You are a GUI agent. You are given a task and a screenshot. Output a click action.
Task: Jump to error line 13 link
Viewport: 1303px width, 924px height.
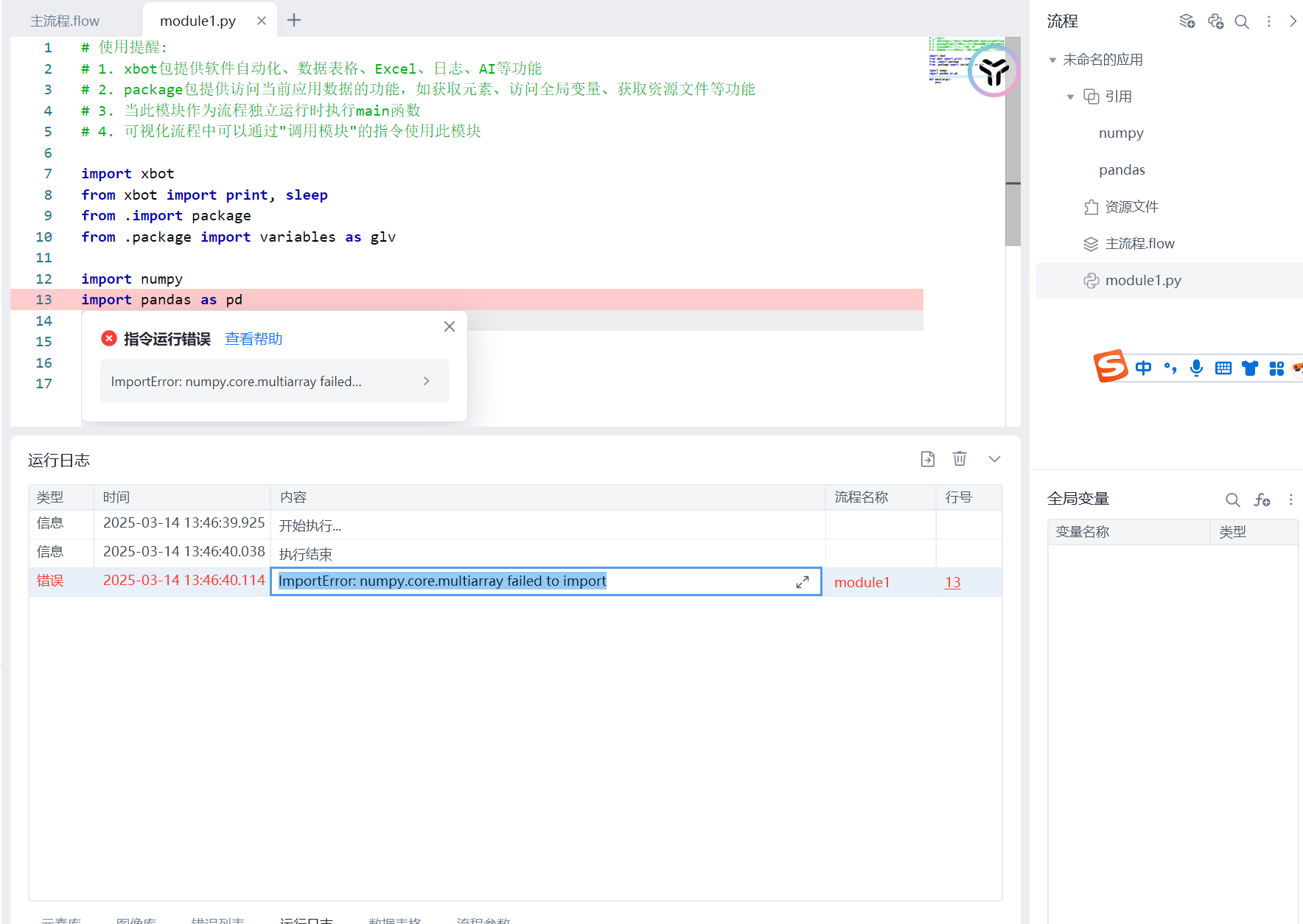(x=952, y=582)
